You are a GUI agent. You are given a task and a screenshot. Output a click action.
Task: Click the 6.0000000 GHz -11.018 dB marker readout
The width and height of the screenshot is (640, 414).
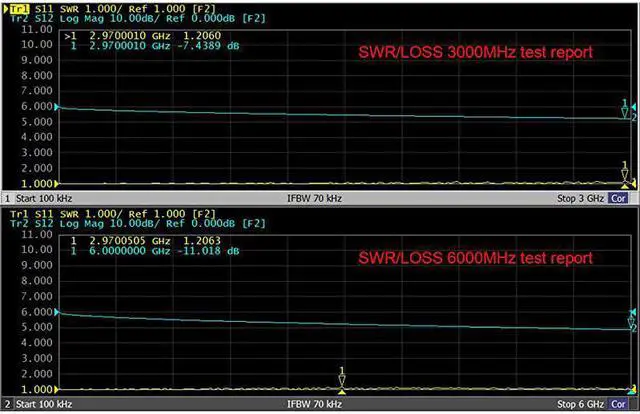(140, 254)
